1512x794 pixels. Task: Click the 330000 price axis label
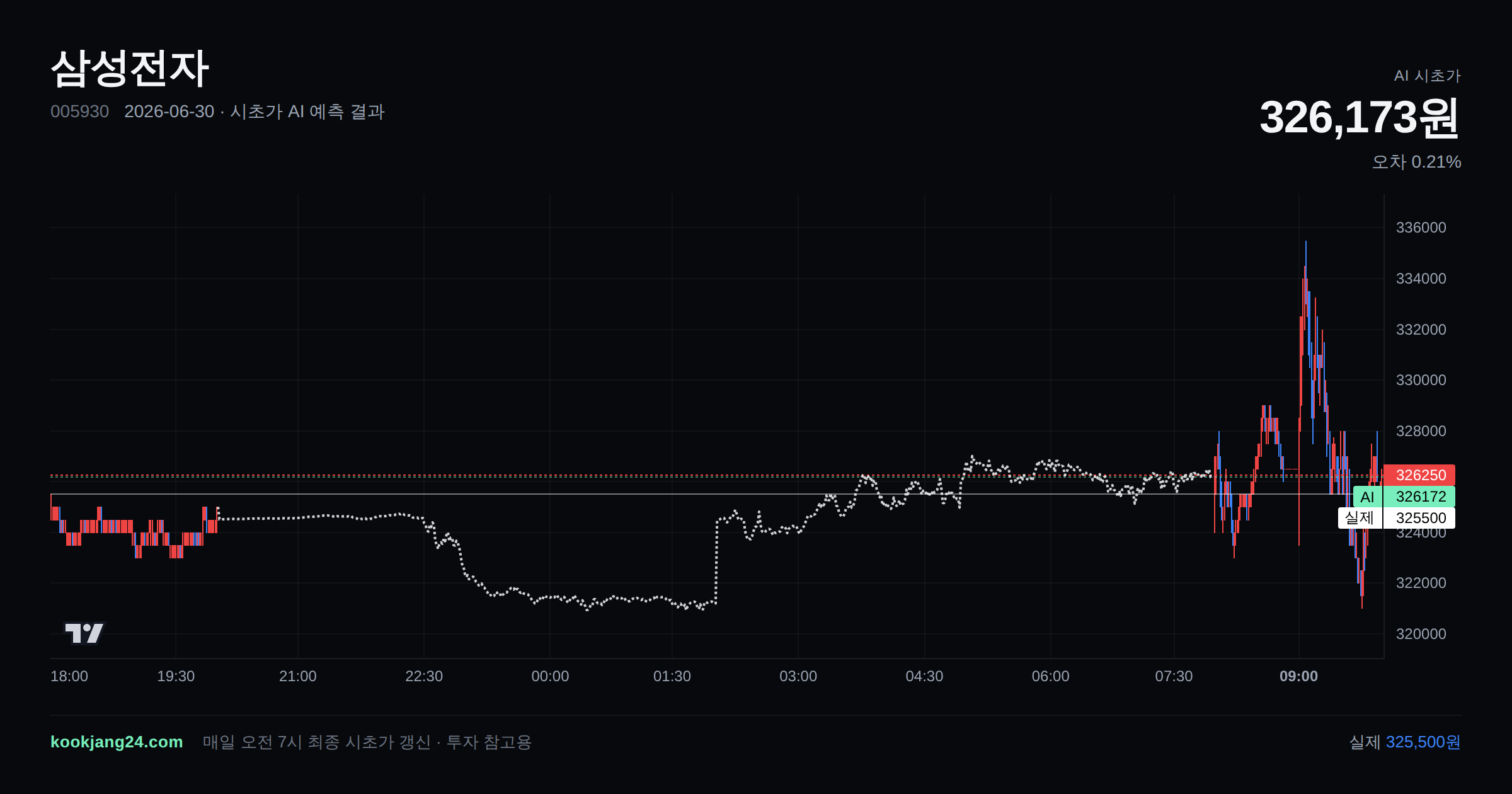pos(1421,380)
